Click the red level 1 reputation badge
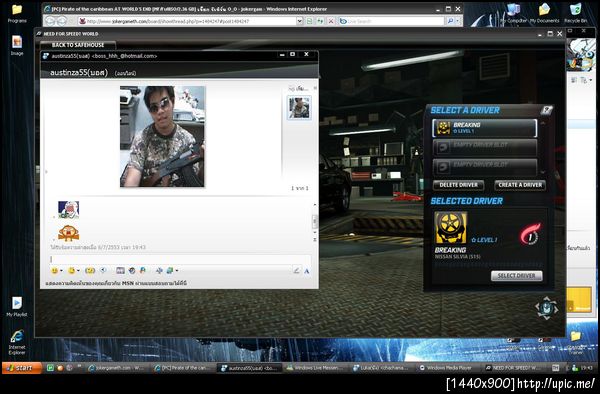This screenshot has height=394, width=600. 530,234
